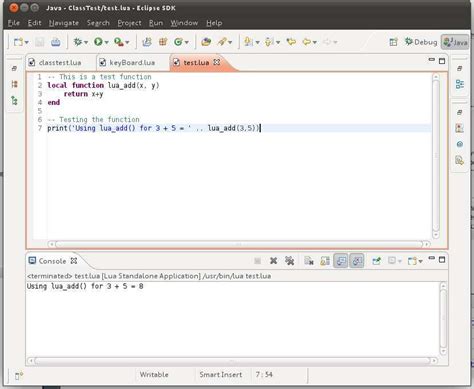This screenshot has height=389, width=474.
Task: Click the Restore button in left trim
Action: click(x=14, y=68)
